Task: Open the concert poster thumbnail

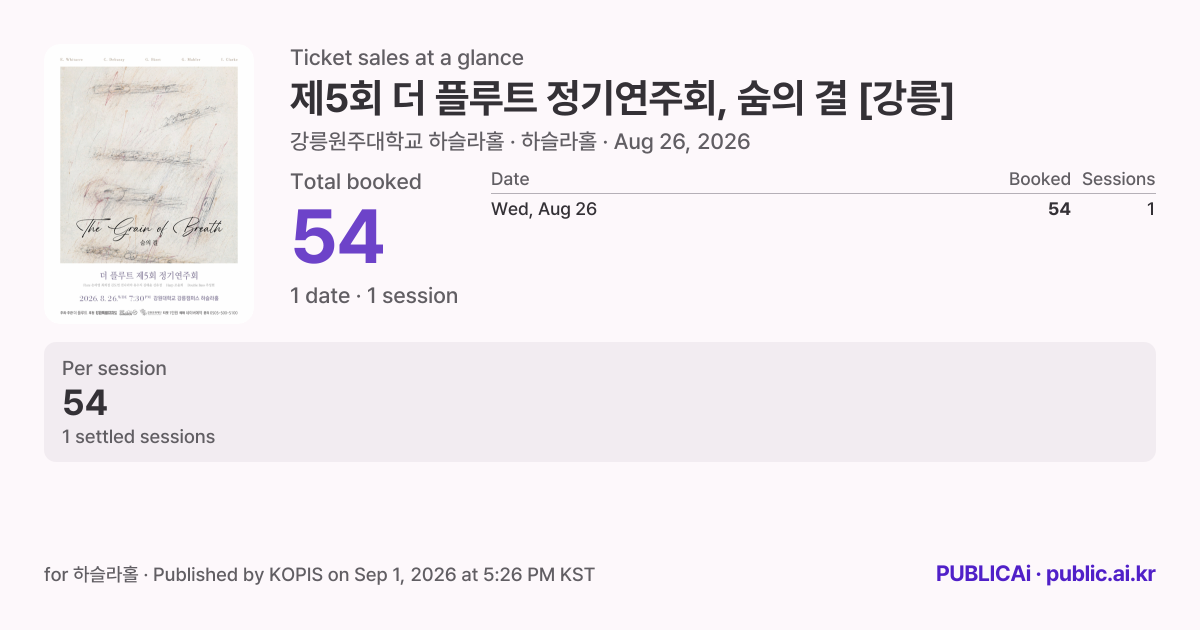Action: click(x=149, y=184)
